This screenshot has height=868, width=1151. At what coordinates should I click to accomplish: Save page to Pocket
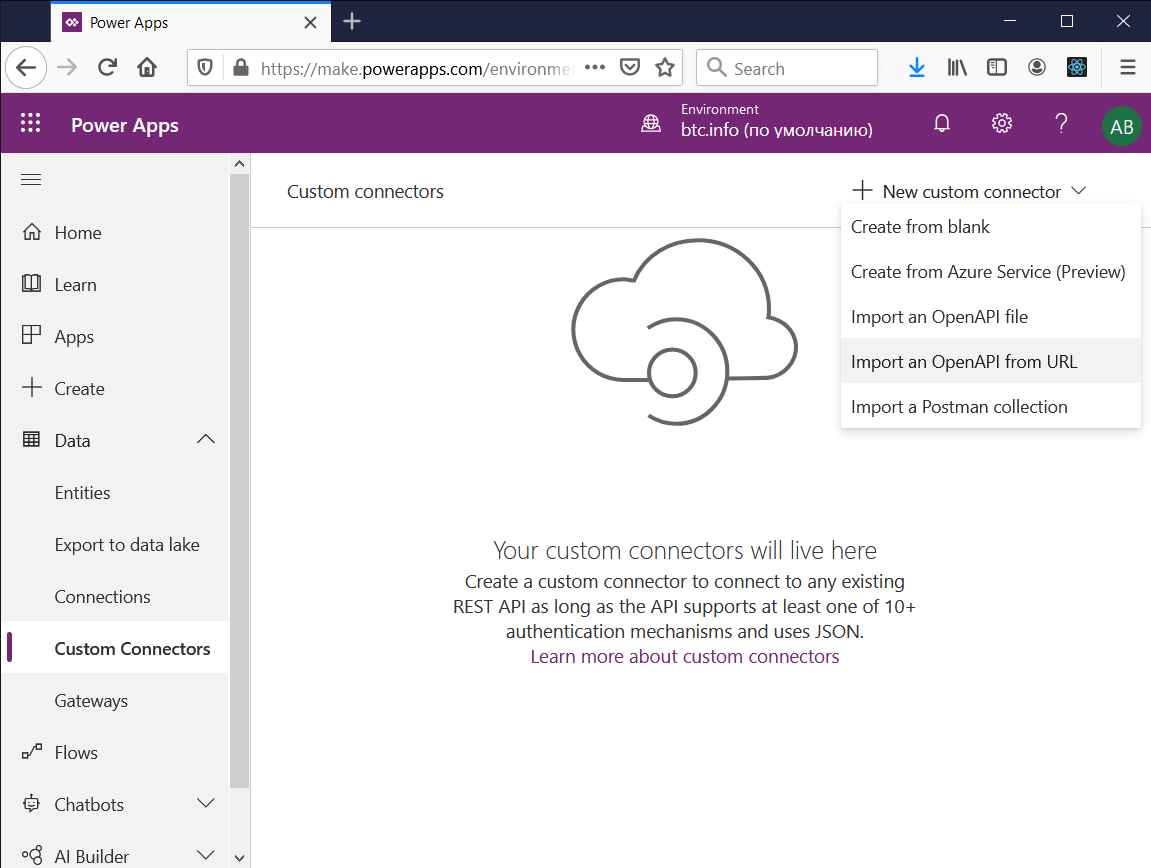(x=630, y=68)
